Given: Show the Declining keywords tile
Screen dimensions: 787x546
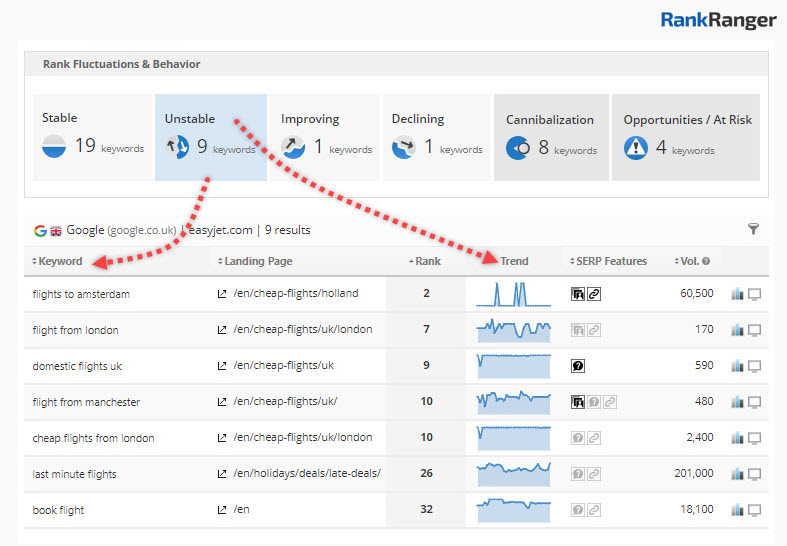Looking at the screenshot, I should click(x=436, y=138).
